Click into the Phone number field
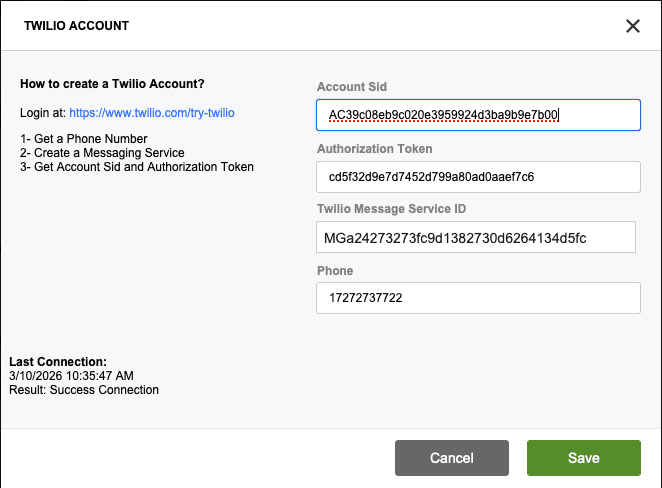662x488 pixels. [478, 298]
